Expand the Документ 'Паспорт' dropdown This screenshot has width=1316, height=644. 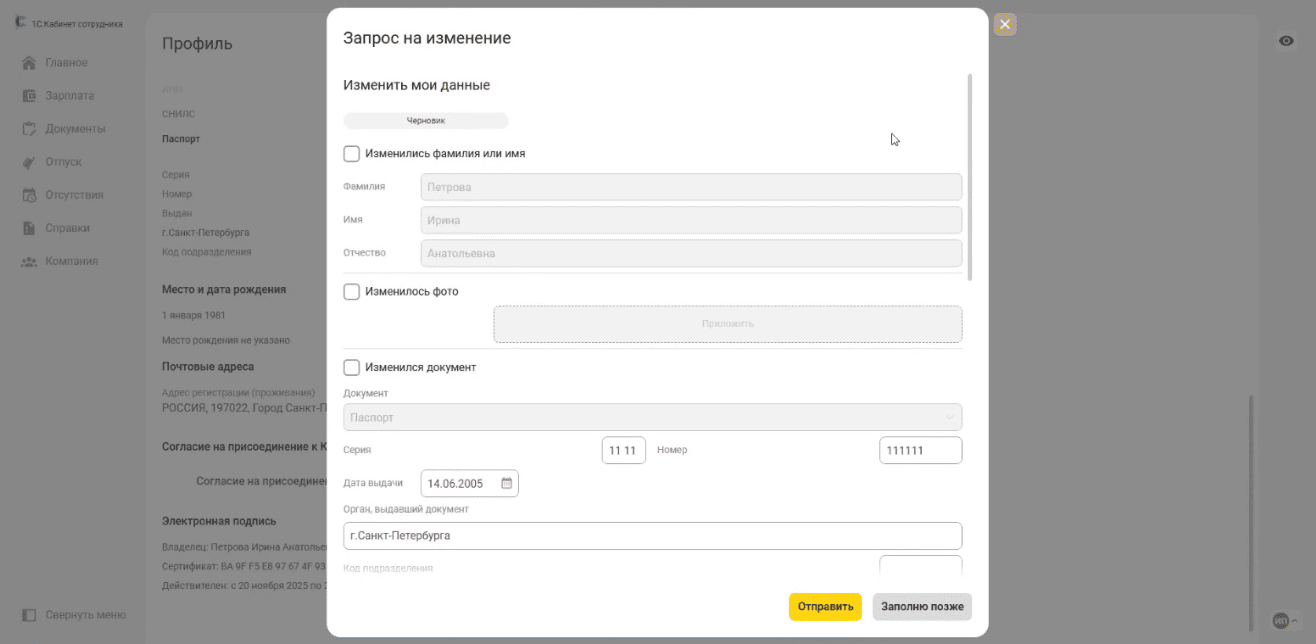pyautogui.click(x=652, y=417)
